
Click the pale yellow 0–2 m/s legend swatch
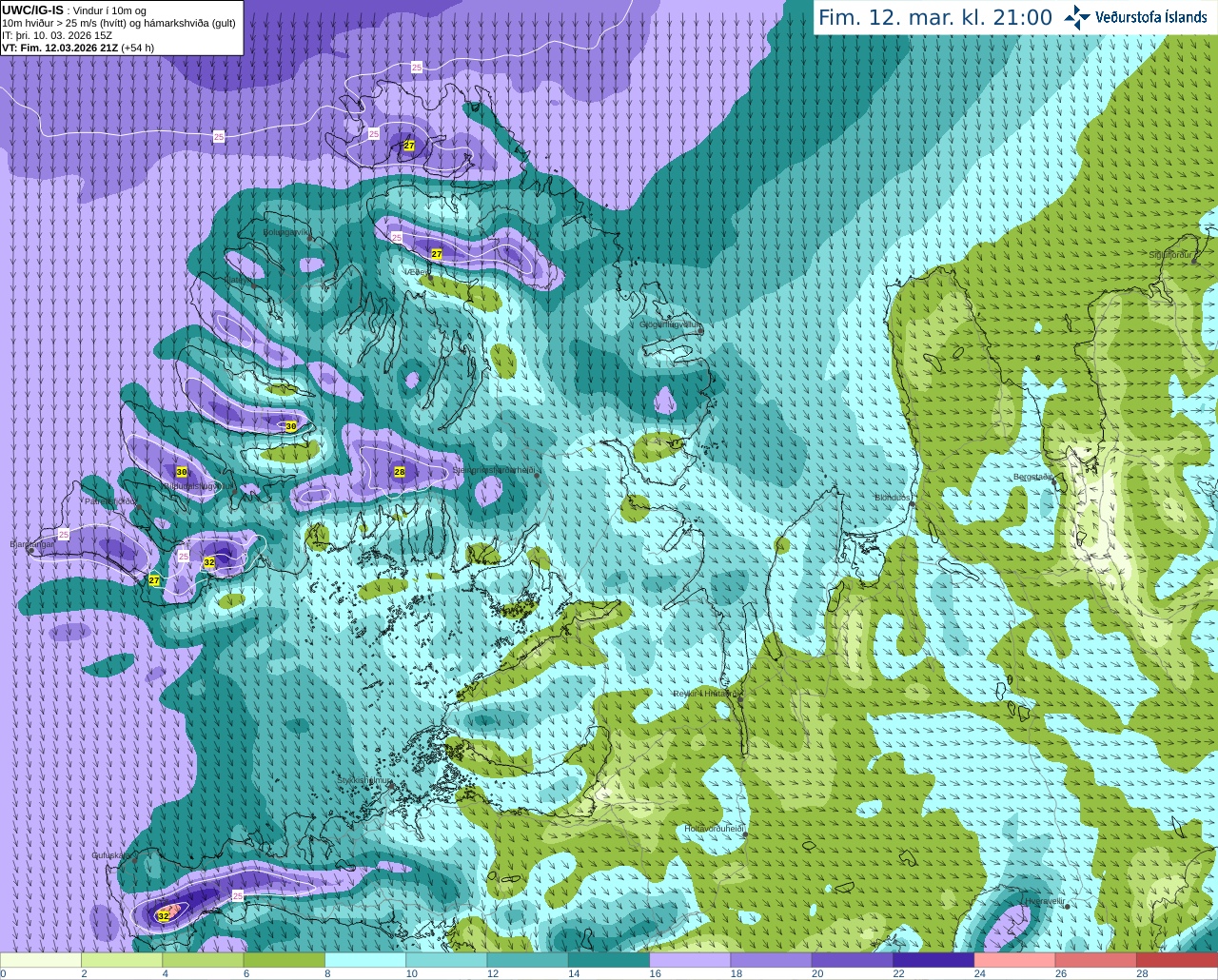pos(41,960)
